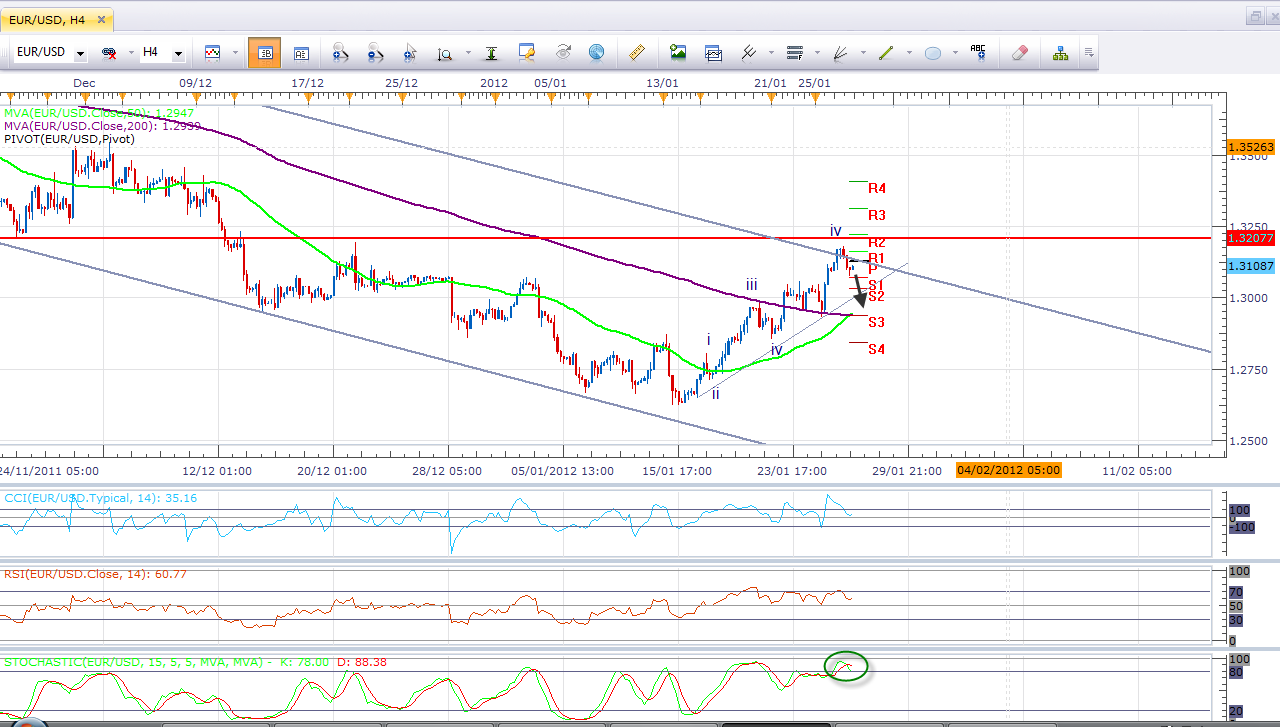Click the STOCHASTIC indicator label
1280x727 pixels.
pyautogui.click(x=195, y=662)
